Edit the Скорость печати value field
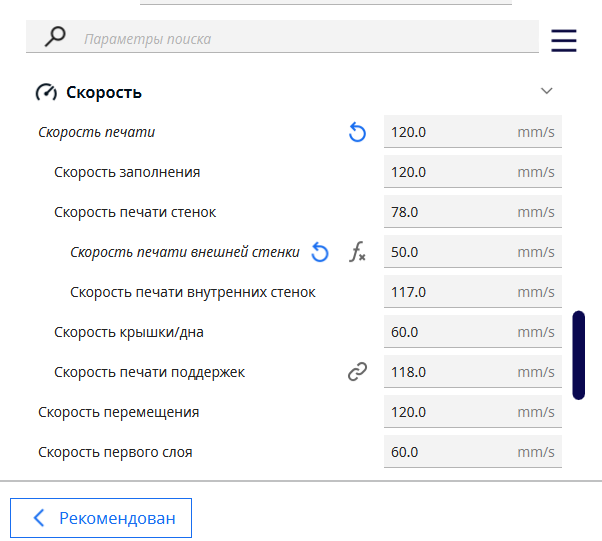 (450, 132)
